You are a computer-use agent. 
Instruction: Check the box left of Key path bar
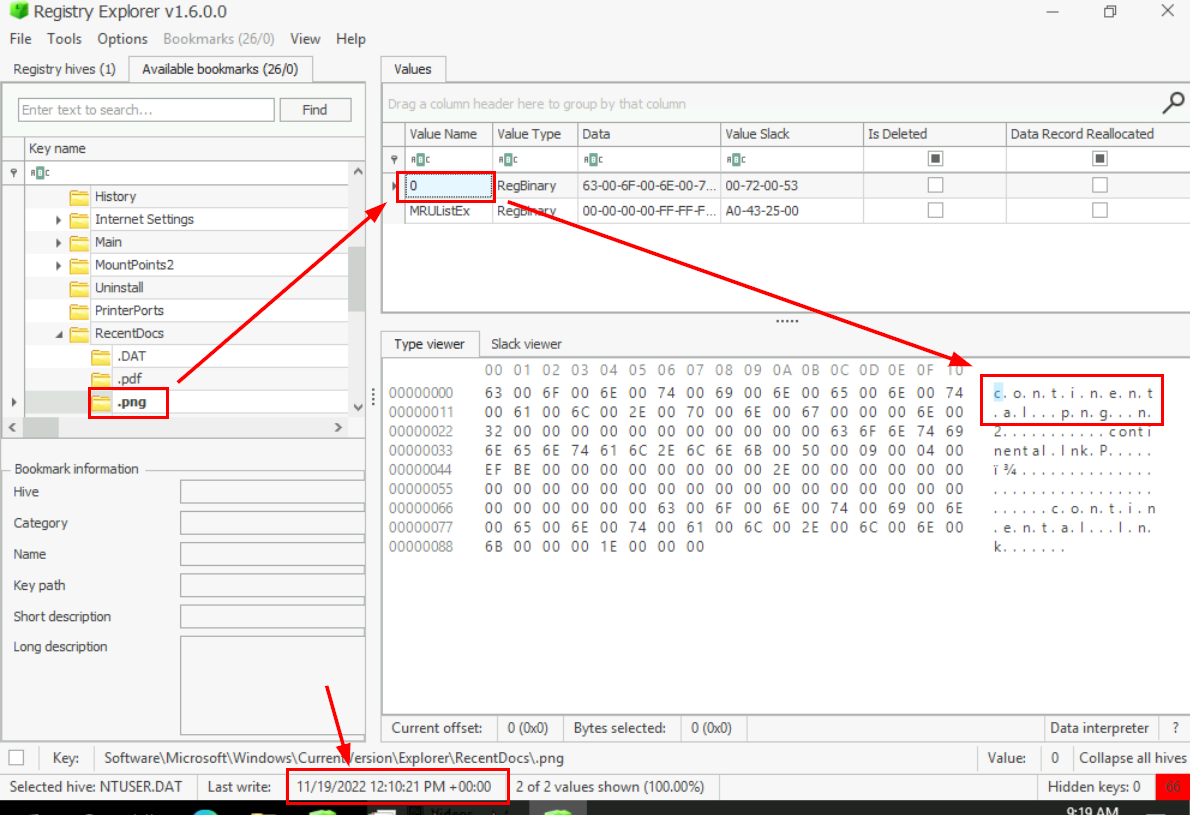point(16,758)
